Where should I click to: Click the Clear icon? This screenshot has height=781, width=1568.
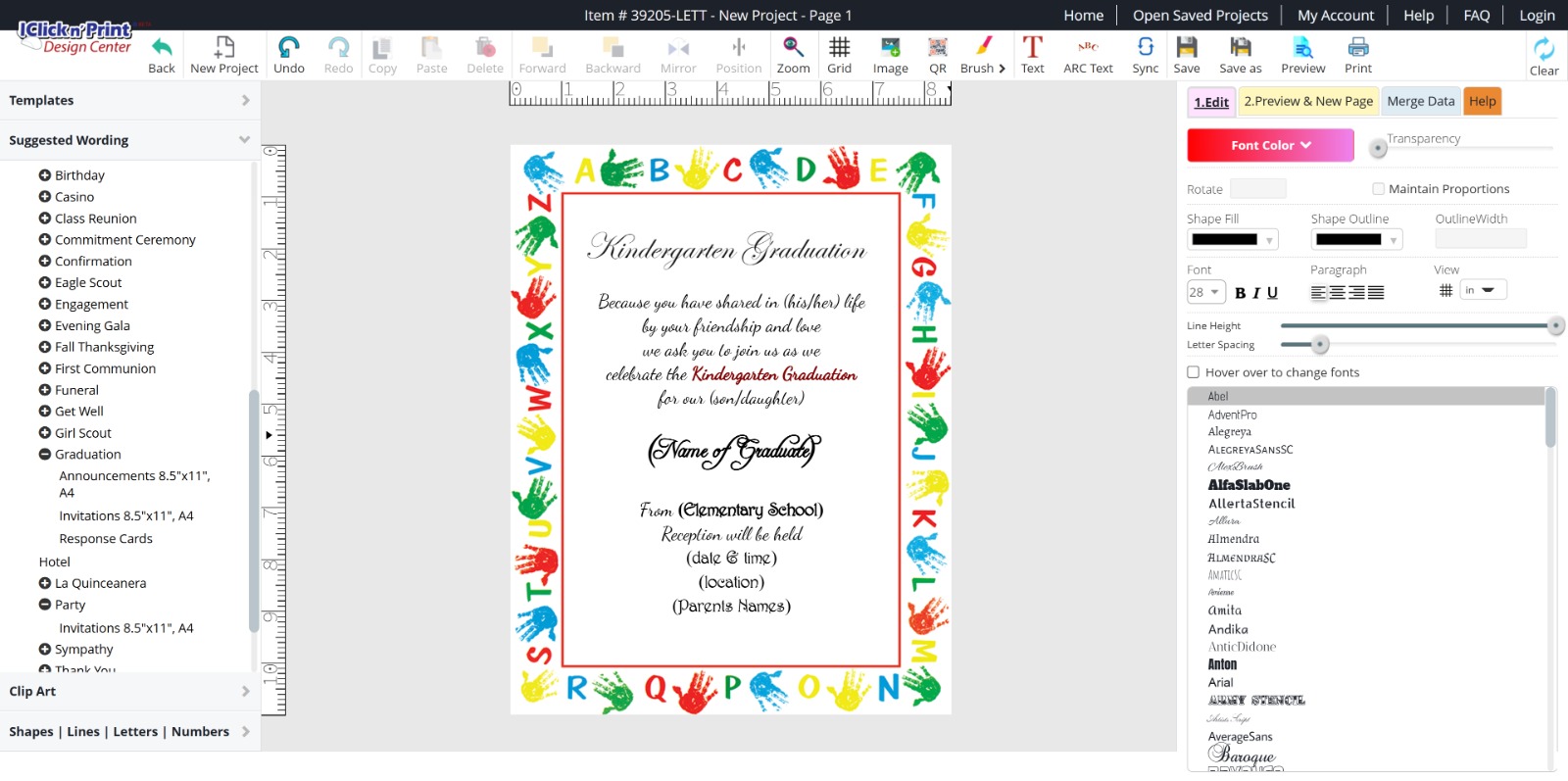pyautogui.click(x=1543, y=50)
